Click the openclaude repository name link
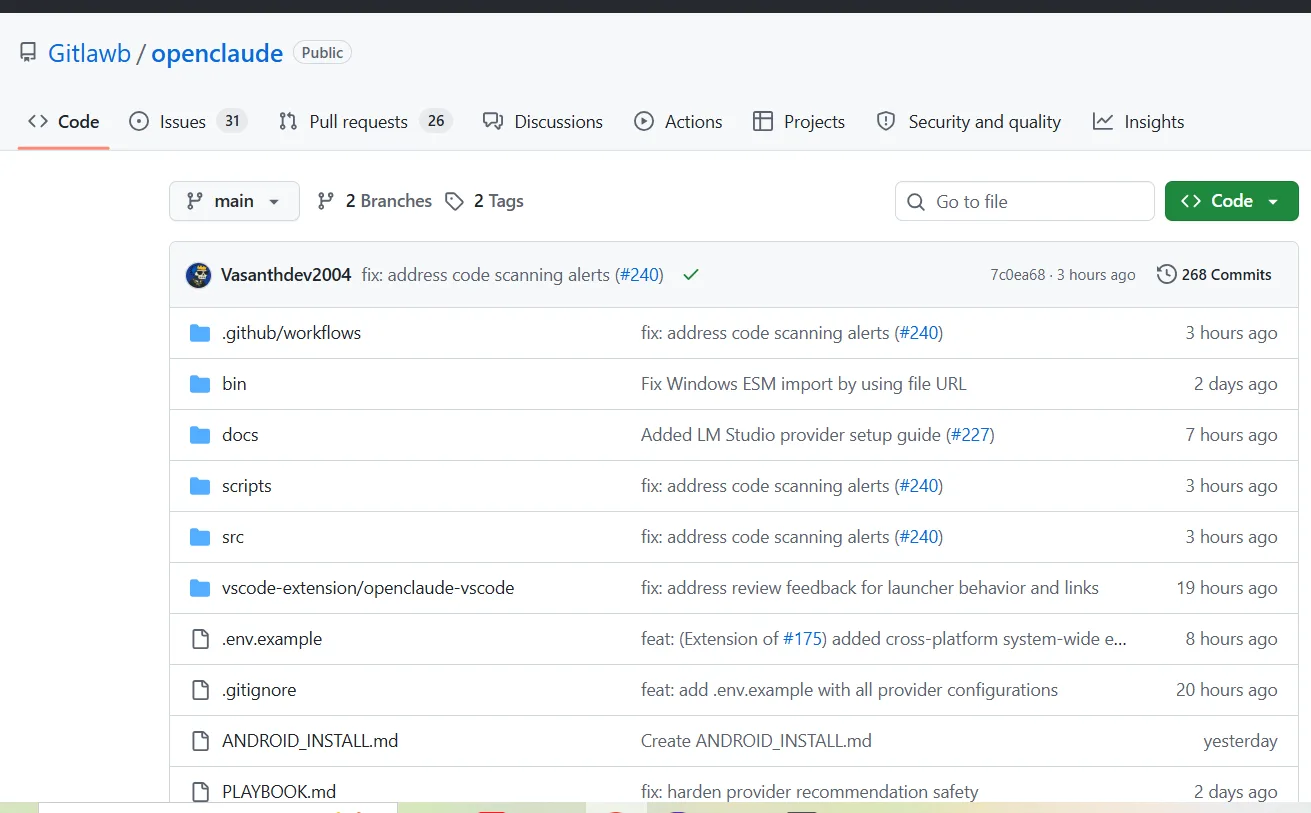1311x813 pixels. 217,53
